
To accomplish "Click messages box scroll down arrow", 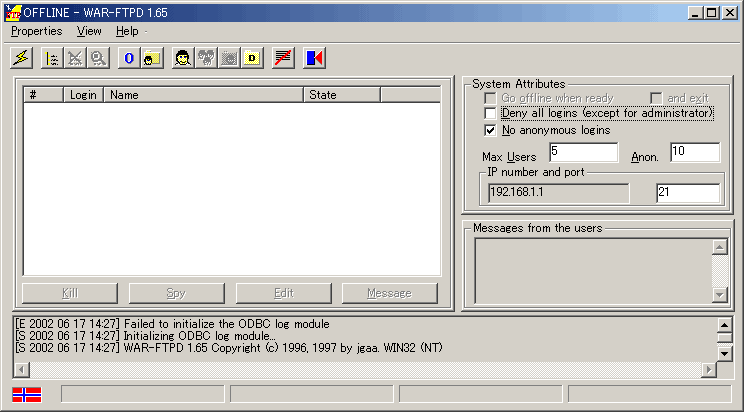I will click(719, 295).
